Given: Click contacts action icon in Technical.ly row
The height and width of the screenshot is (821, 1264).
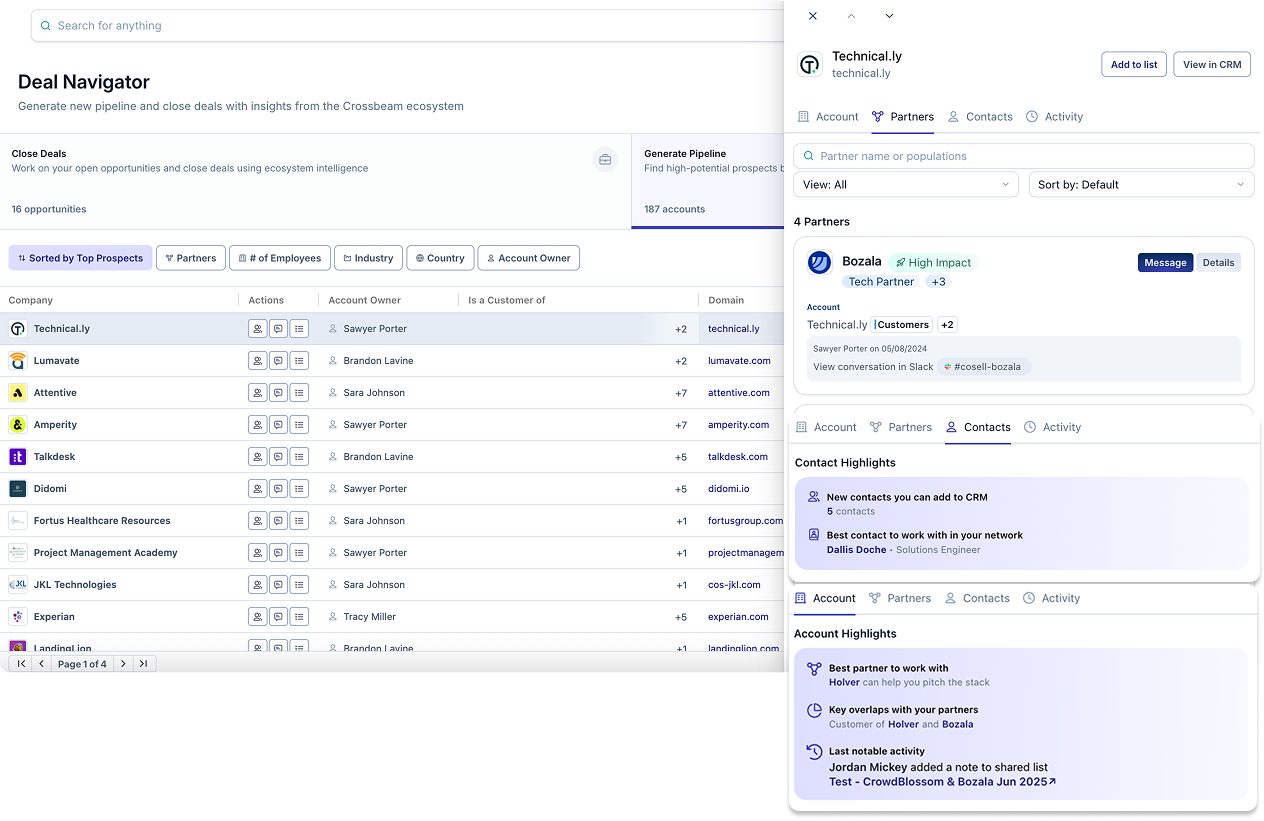Looking at the screenshot, I should pos(257,329).
